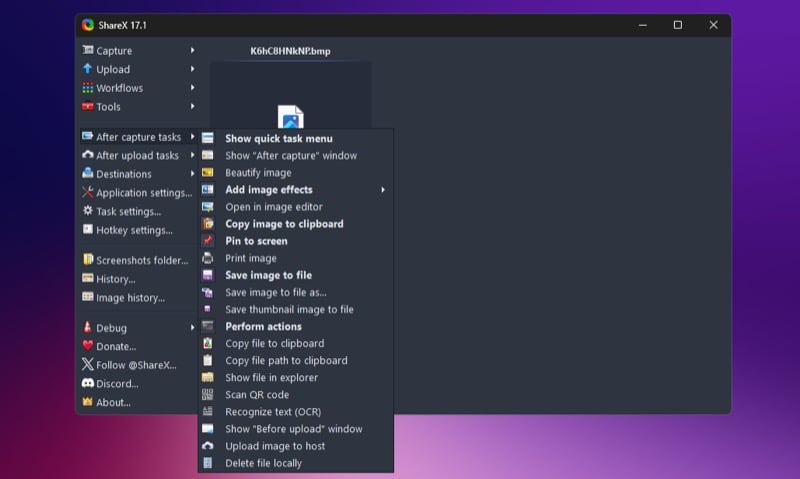The image size is (800, 479).
Task: Click the Recognize text (OCR) icon
Action: (208, 411)
